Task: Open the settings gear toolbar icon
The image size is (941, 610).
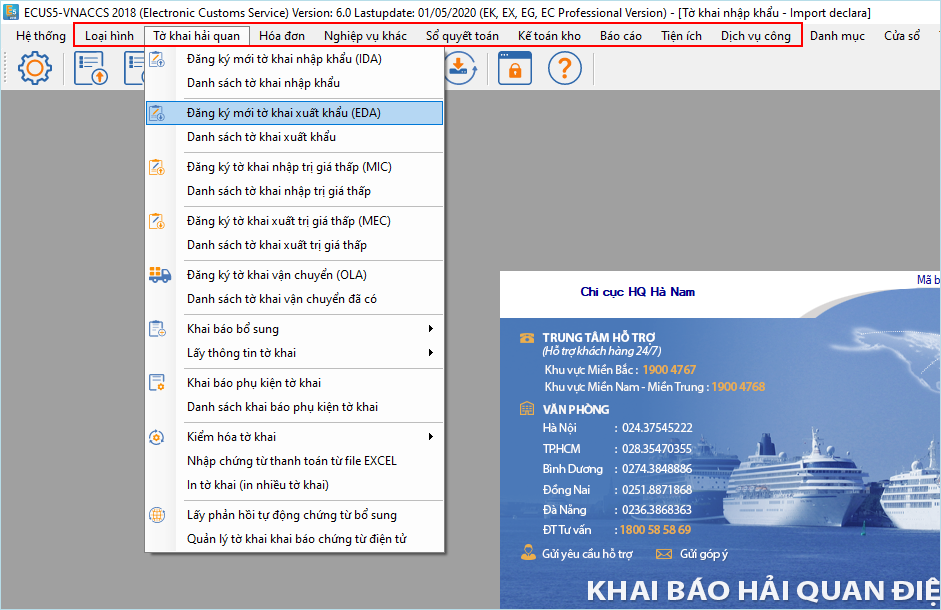Action: [35, 68]
